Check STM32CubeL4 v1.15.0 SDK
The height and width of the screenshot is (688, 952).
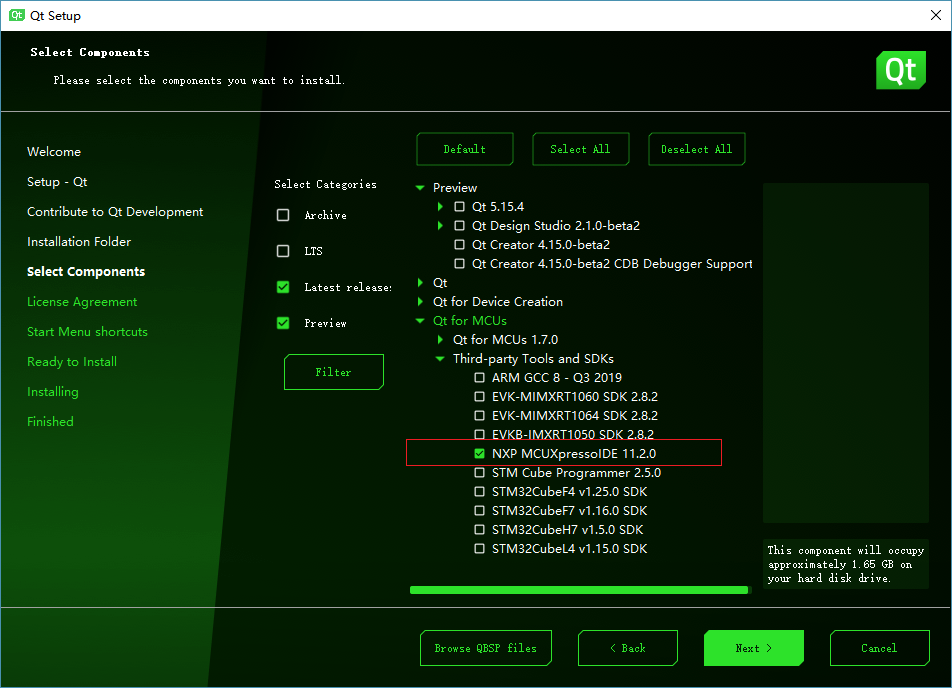[480, 548]
